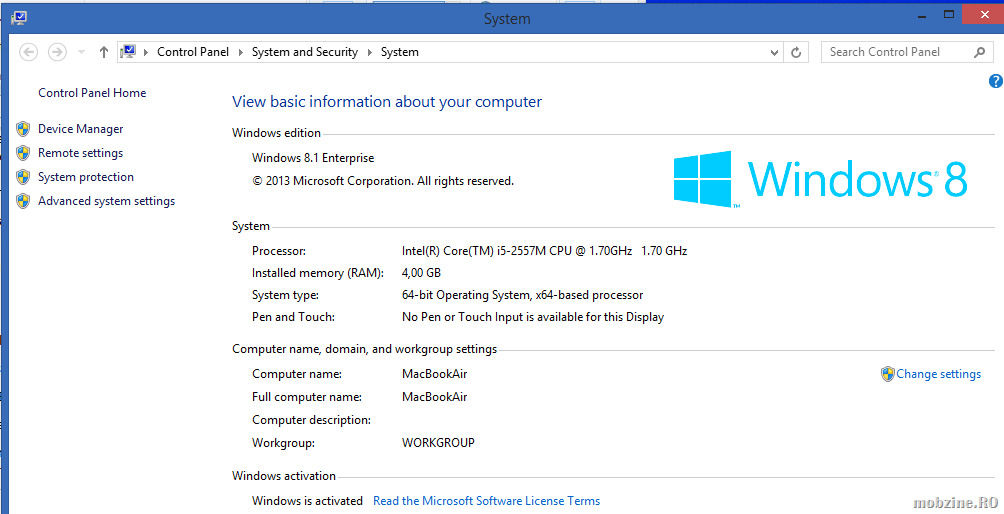Click the System window title bar icon
Viewport: 1004px width, 514px height.
19,18
